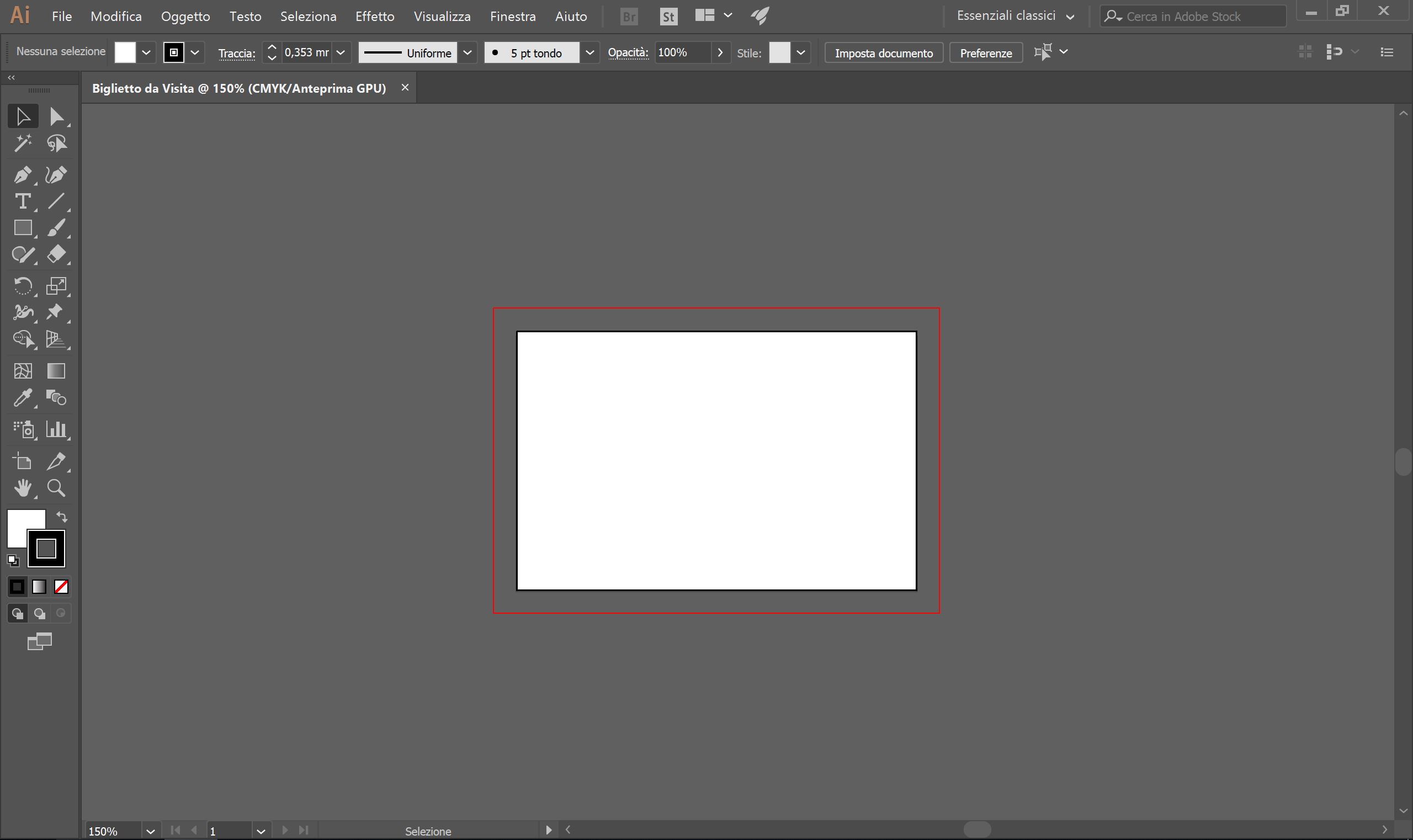Choose the Magic Wand tool
This screenshot has width=1413, height=840.
coord(22,144)
